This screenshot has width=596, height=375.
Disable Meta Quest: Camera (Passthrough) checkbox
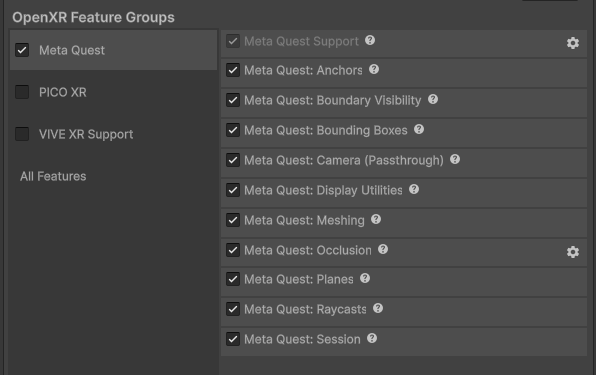pyautogui.click(x=233, y=160)
